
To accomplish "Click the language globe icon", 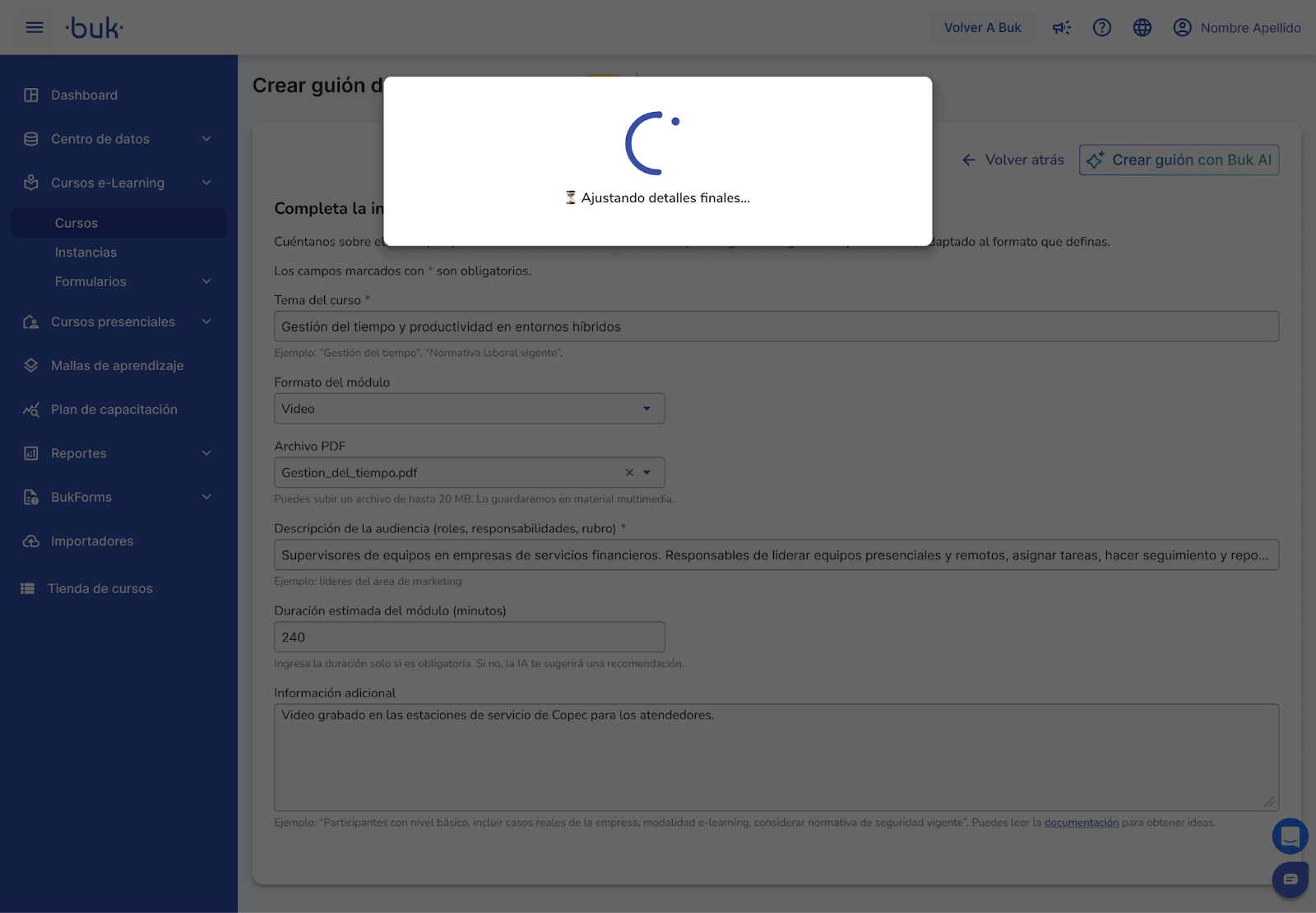I will pos(1142,28).
